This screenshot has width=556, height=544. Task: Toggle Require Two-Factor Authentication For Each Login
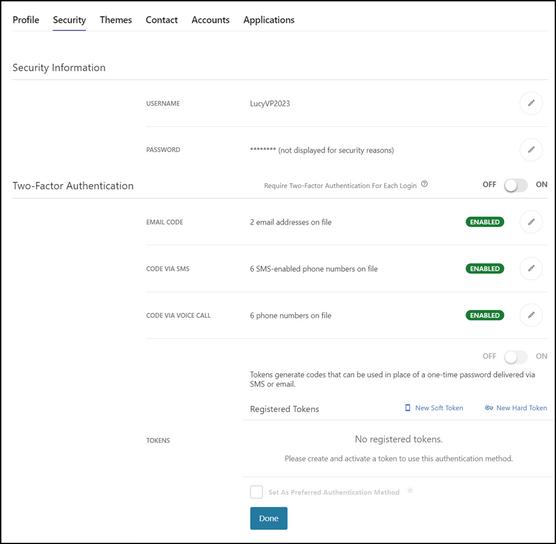click(x=516, y=185)
